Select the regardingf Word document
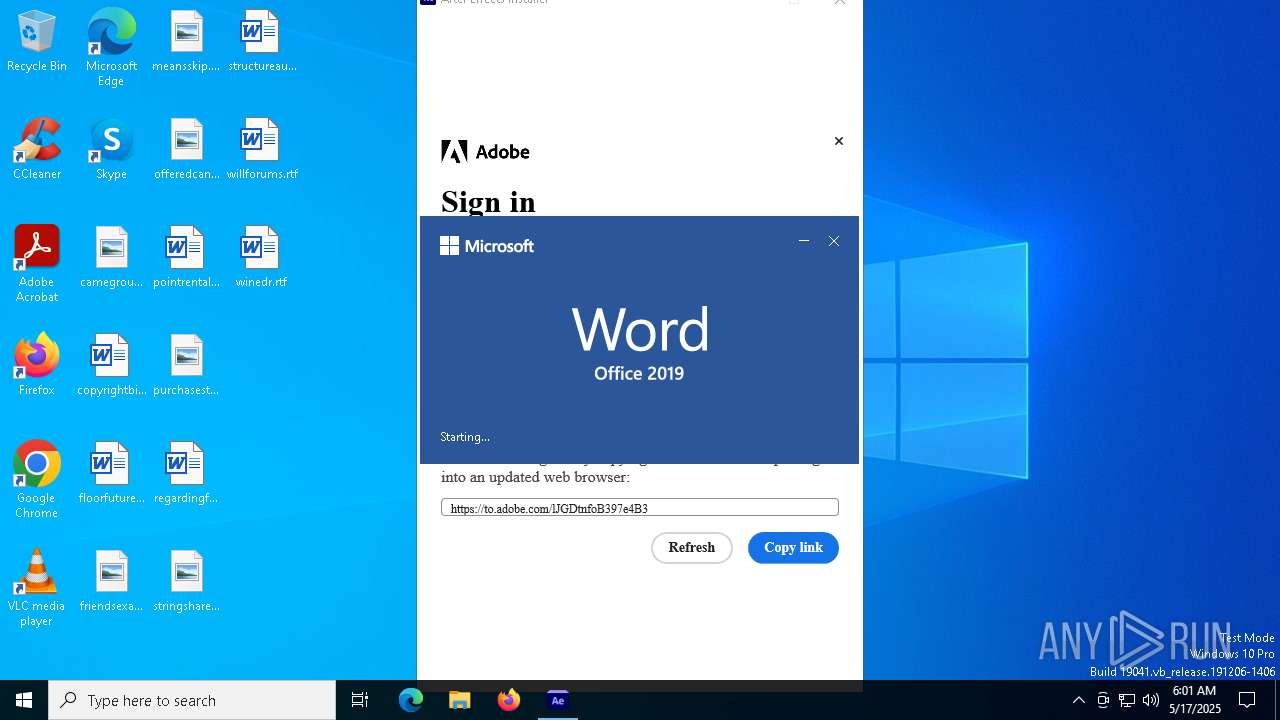 186,473
